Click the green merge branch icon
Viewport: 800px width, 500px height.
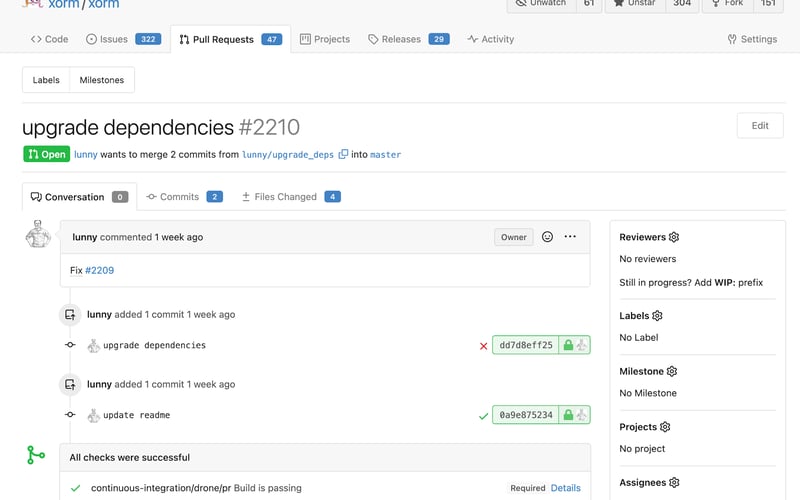(x=36, y=455)
